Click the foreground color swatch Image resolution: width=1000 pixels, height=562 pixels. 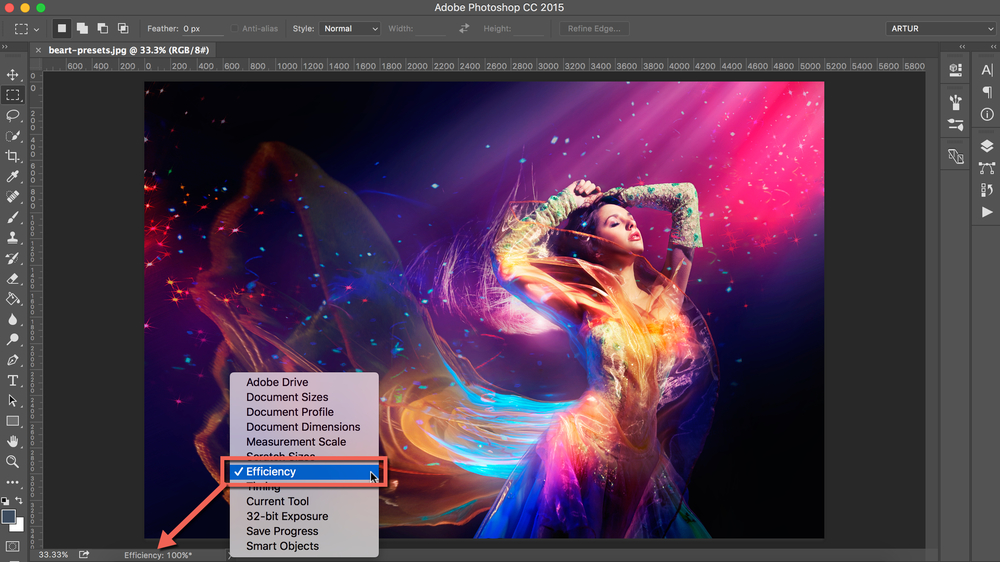tap(9, 517)
